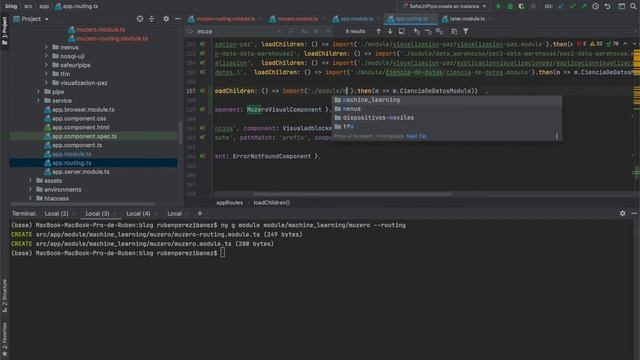Toggle Regex option in the search bar
The width and height of the screenshot is (640, 360).
(x=327, y=31)
